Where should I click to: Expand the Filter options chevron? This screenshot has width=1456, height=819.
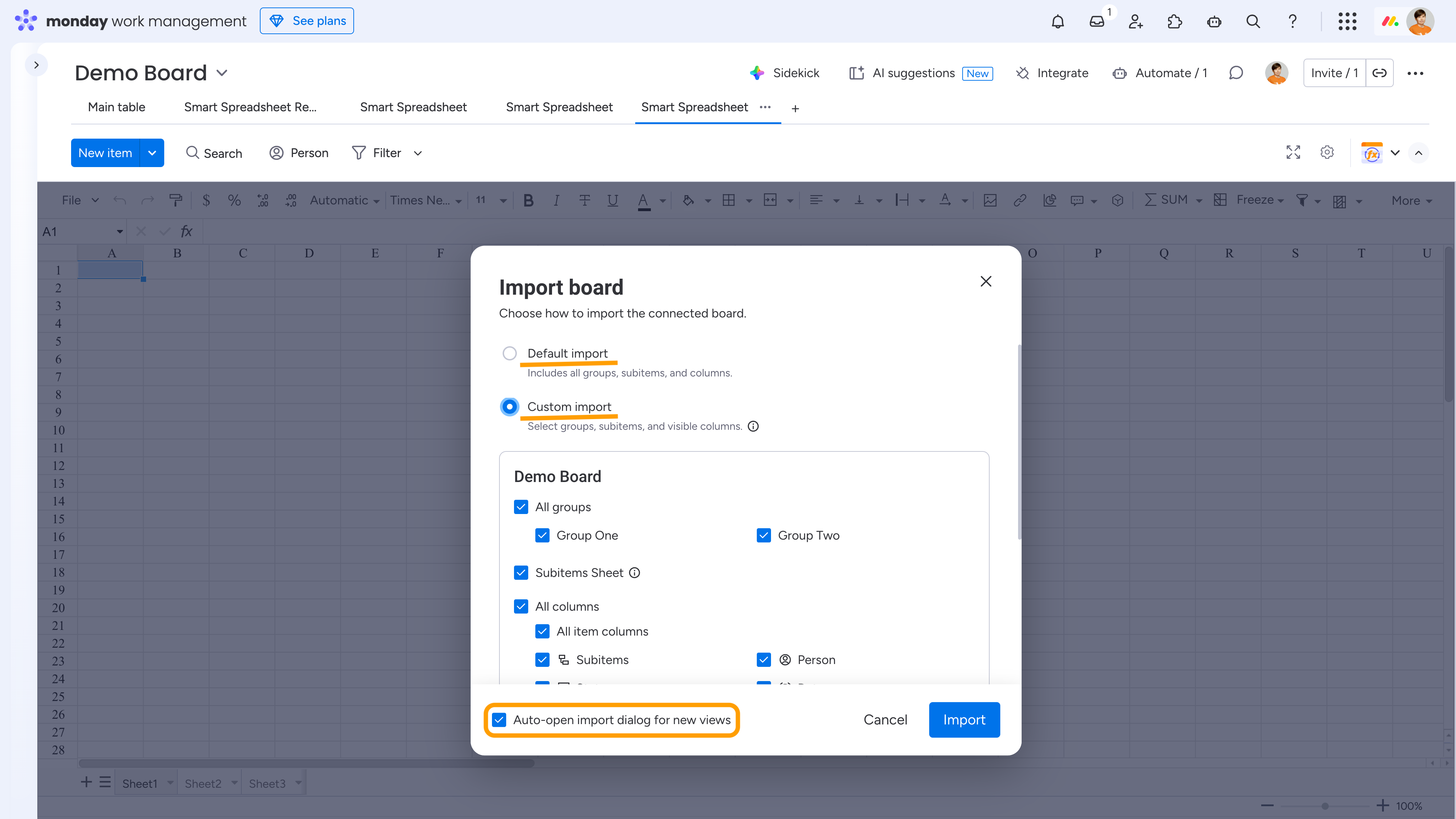418,153
